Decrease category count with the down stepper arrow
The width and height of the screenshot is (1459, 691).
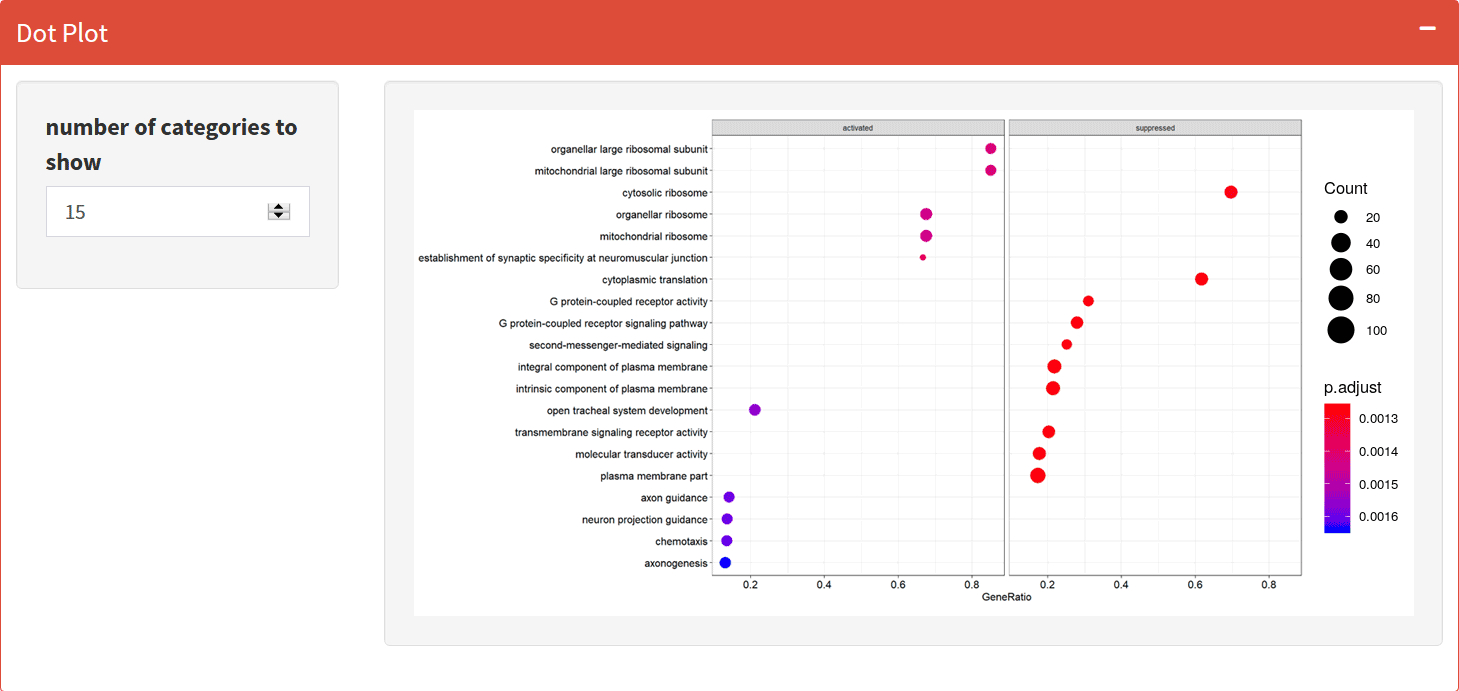279,216
